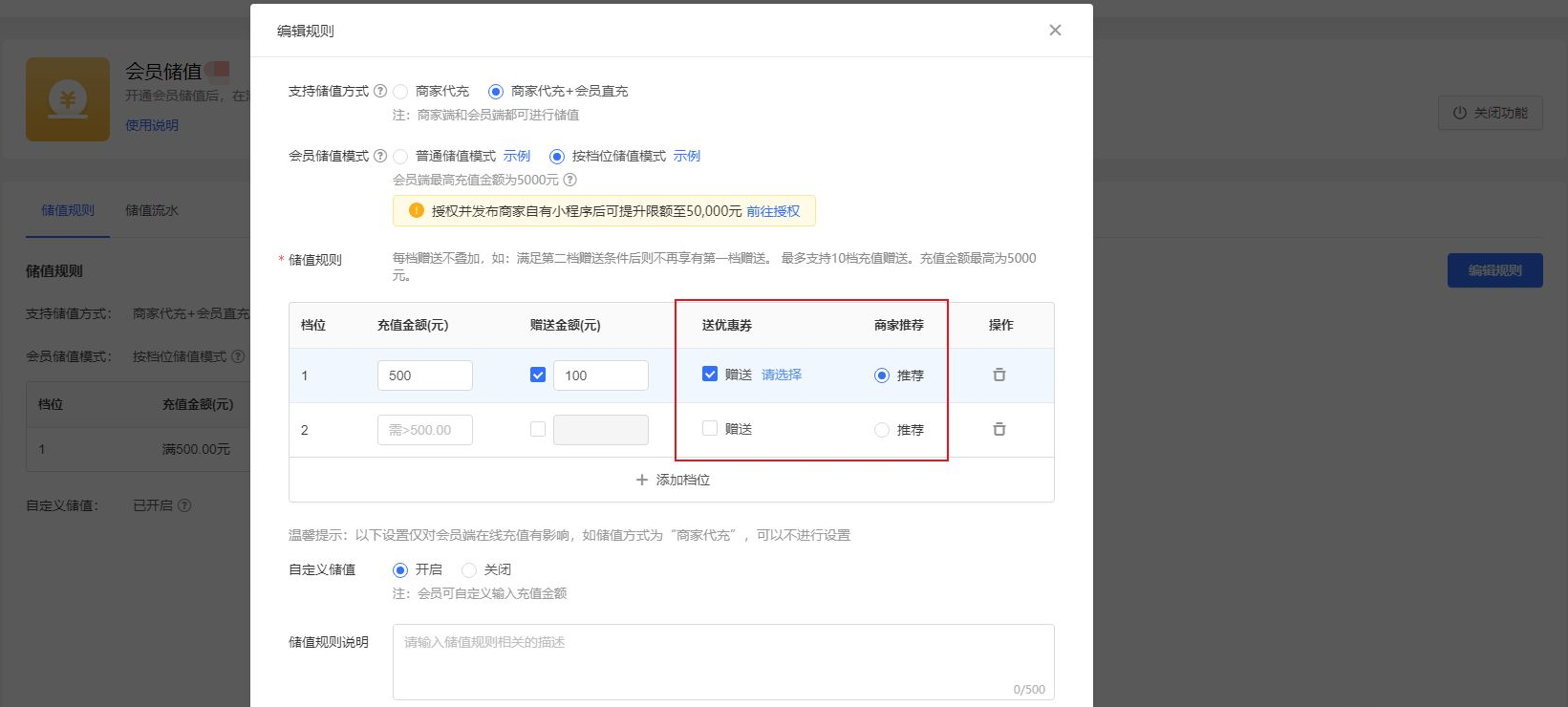Click 赠送金额 field showing 100

point(601,375)
